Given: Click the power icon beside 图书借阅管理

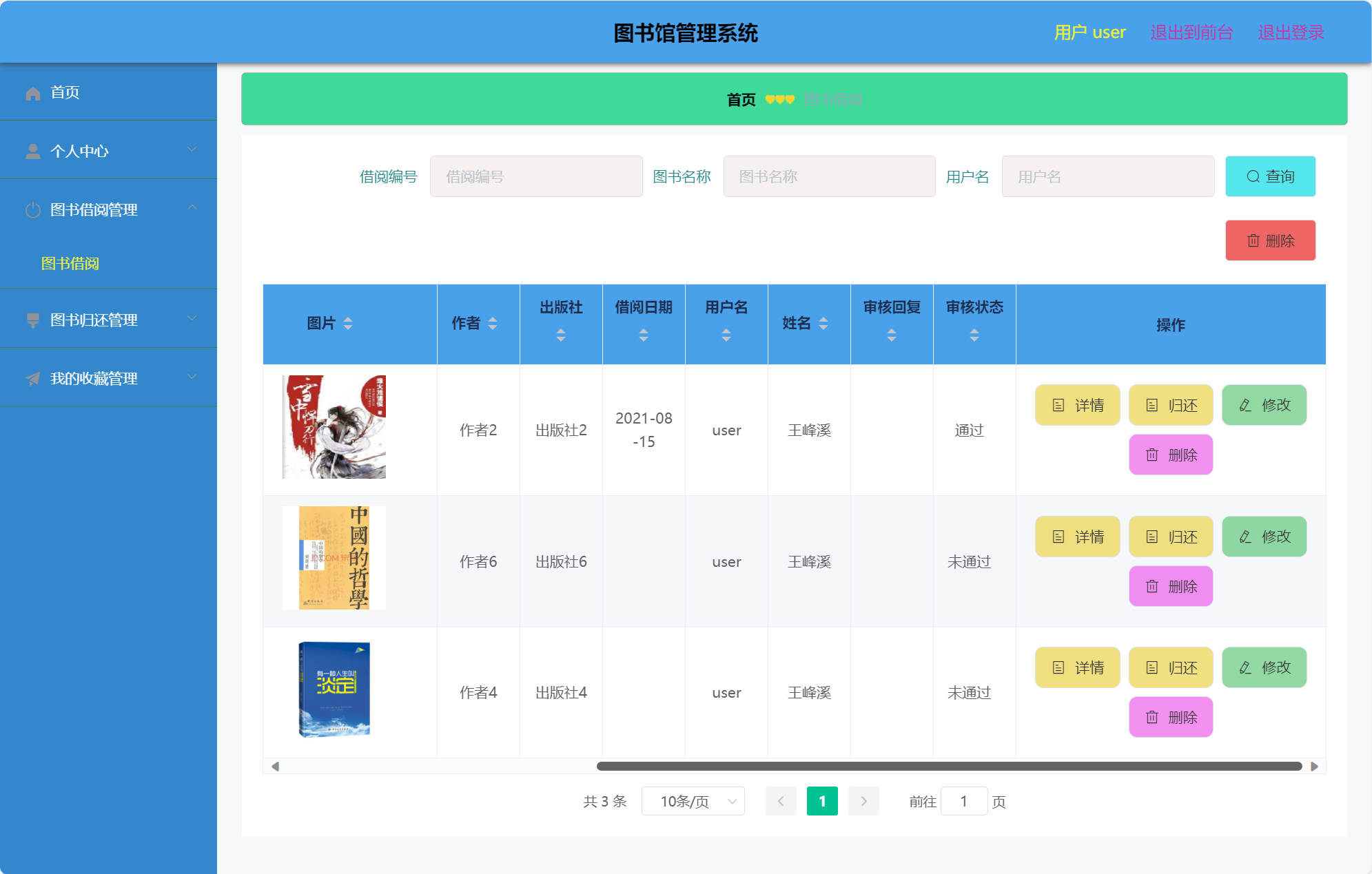Looking at the screenshot, I should tap(32, 209).
